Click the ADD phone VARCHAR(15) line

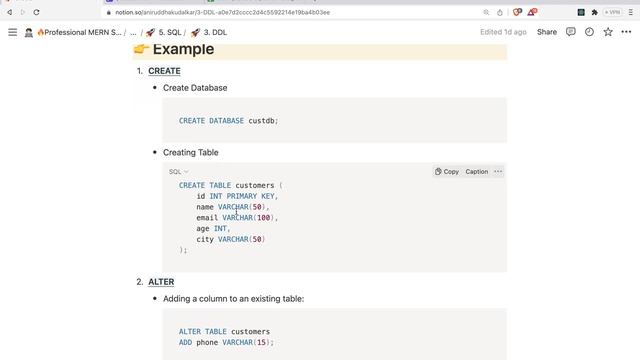(226, 342)
